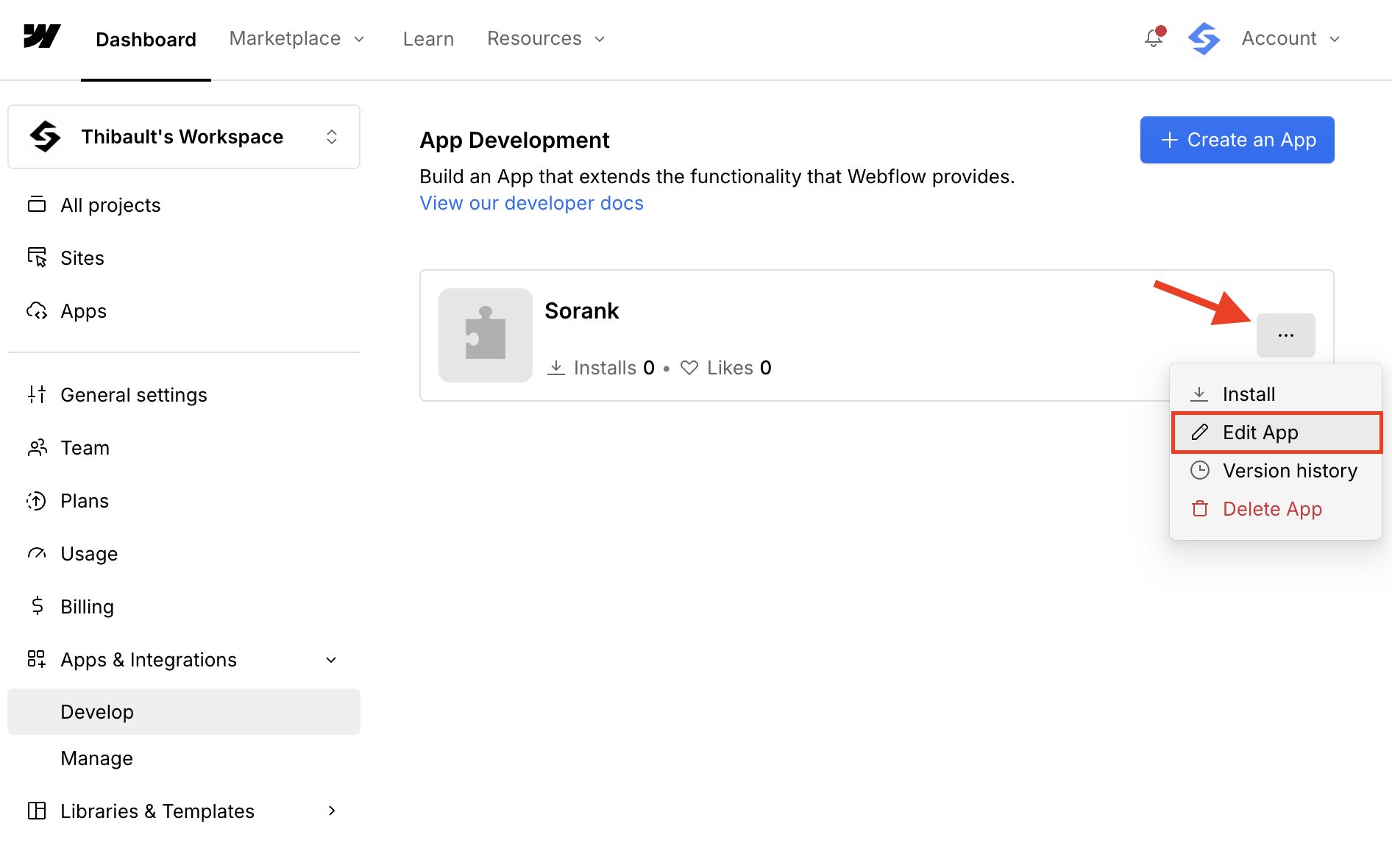The height and width of the screenshot is (868, 1392).
Task: Select Install from the context menu
Action: [1276, 394]
